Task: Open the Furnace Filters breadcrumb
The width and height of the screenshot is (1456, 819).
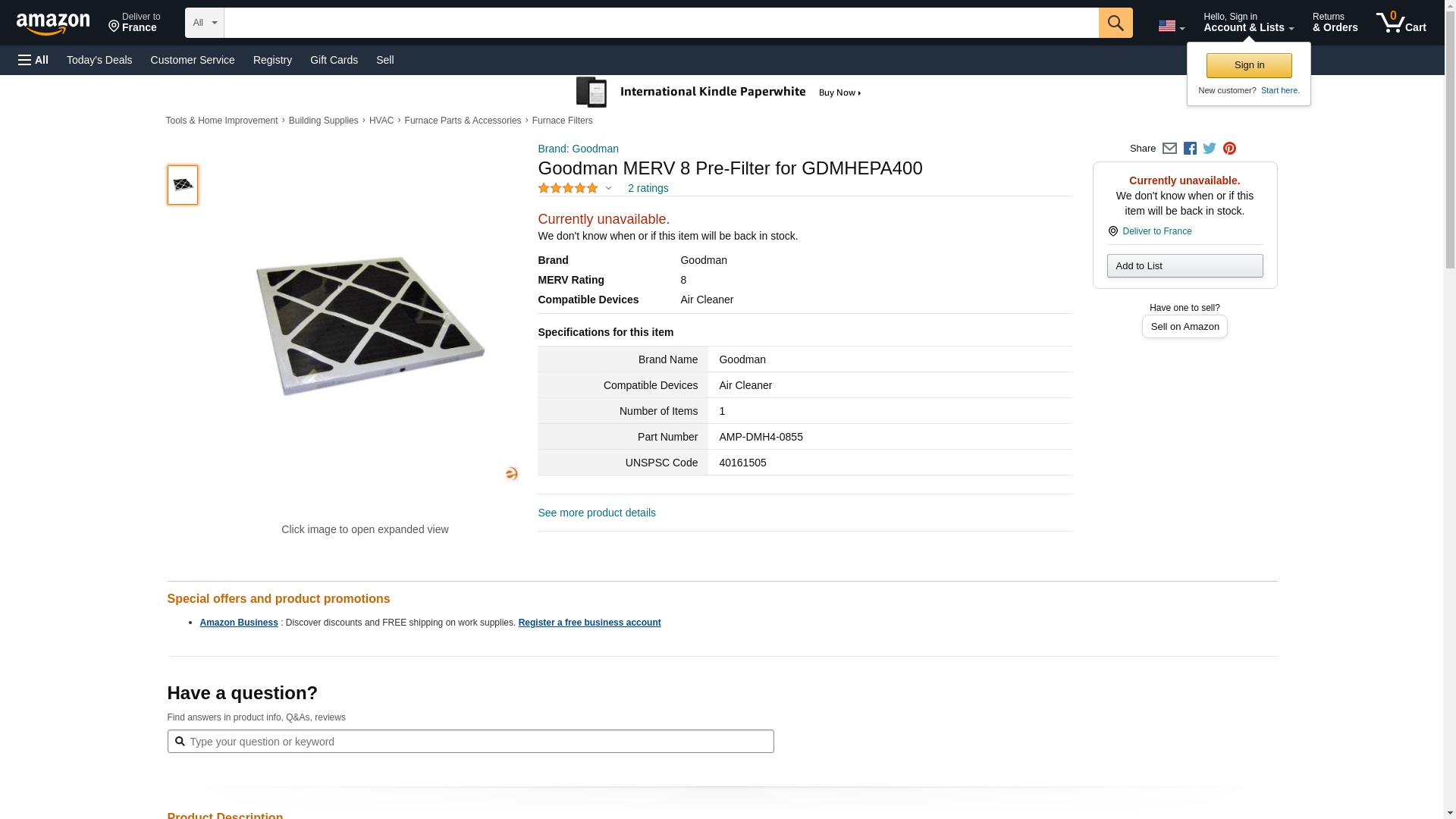Action: pyautogui.click(x=562, y=121)
